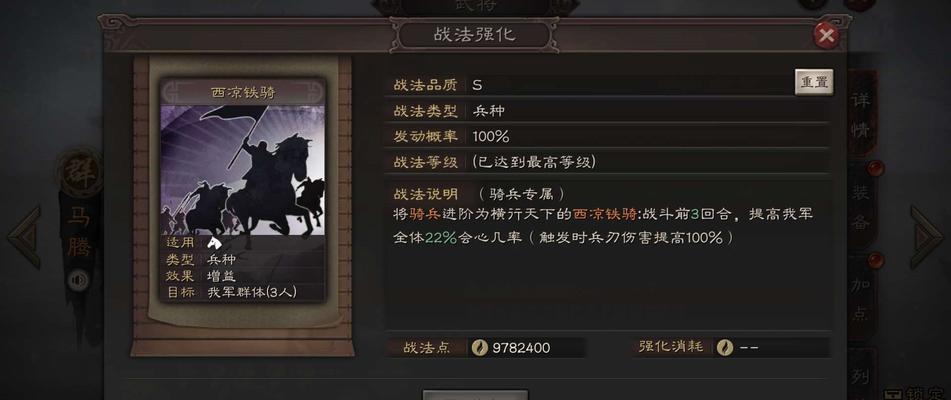The image size is (951, 400).
Task: Open the 详情 side tab
Action: [x=861, y=115]
